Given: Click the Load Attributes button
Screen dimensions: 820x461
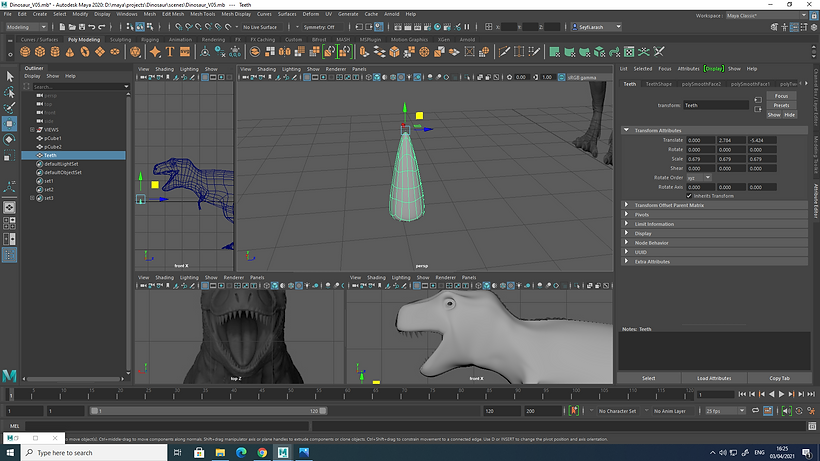Looking at the screenshot, I should 714,378.
